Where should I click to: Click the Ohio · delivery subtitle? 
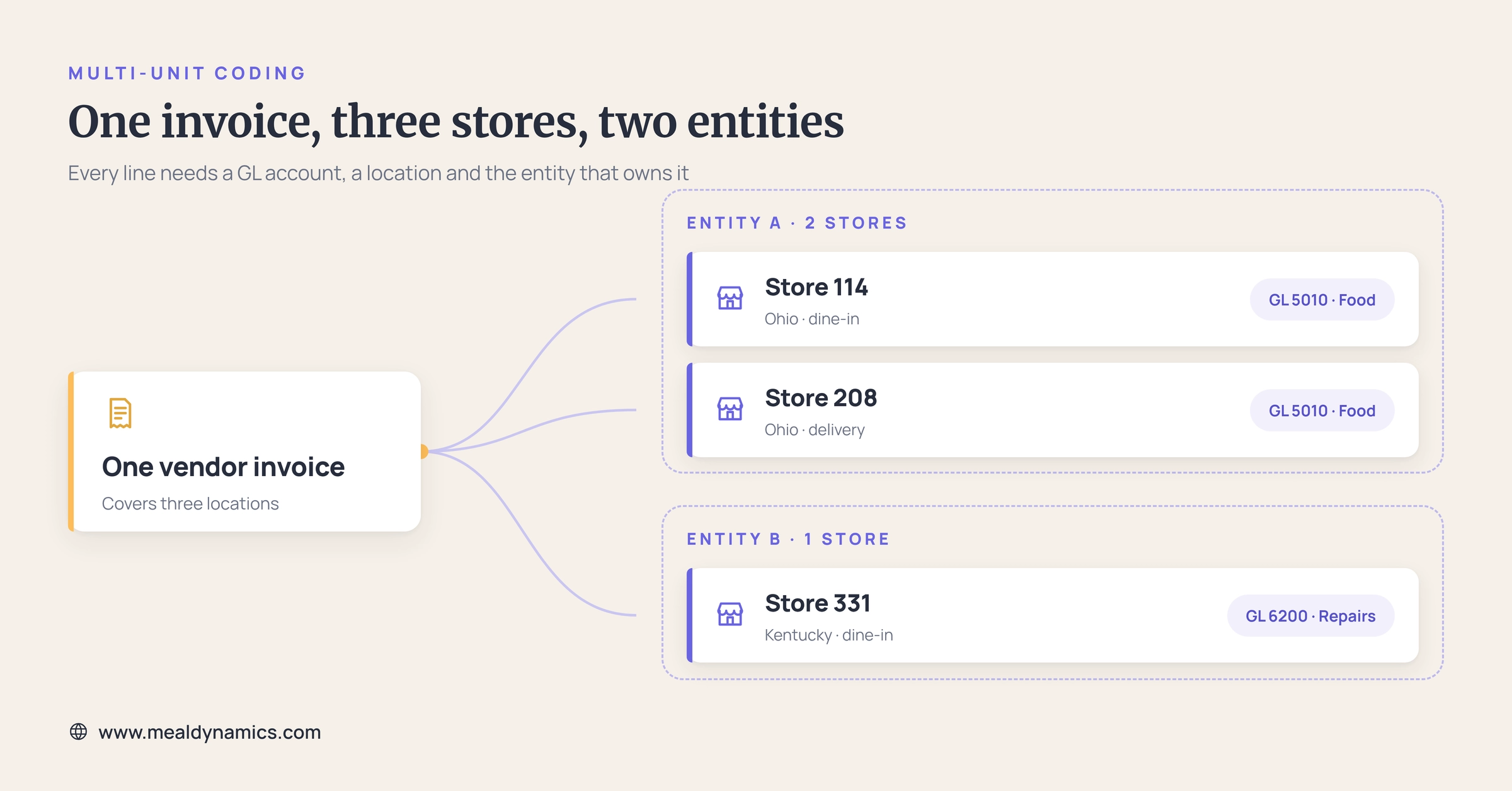[x=814, y=430]
